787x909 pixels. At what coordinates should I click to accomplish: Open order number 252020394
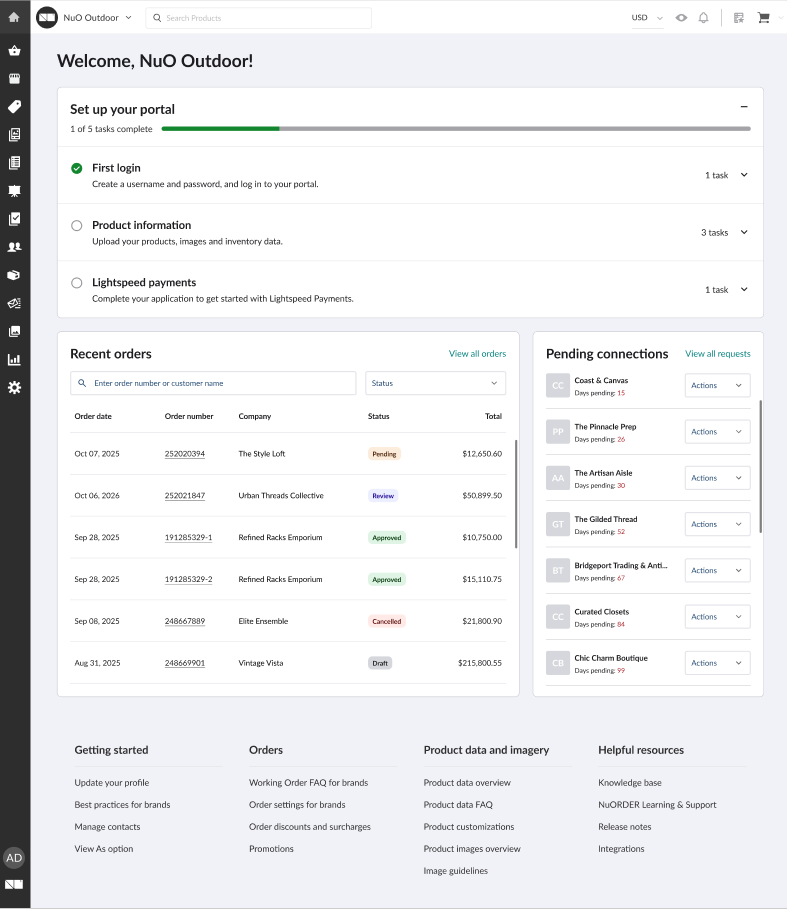[185, 454]
